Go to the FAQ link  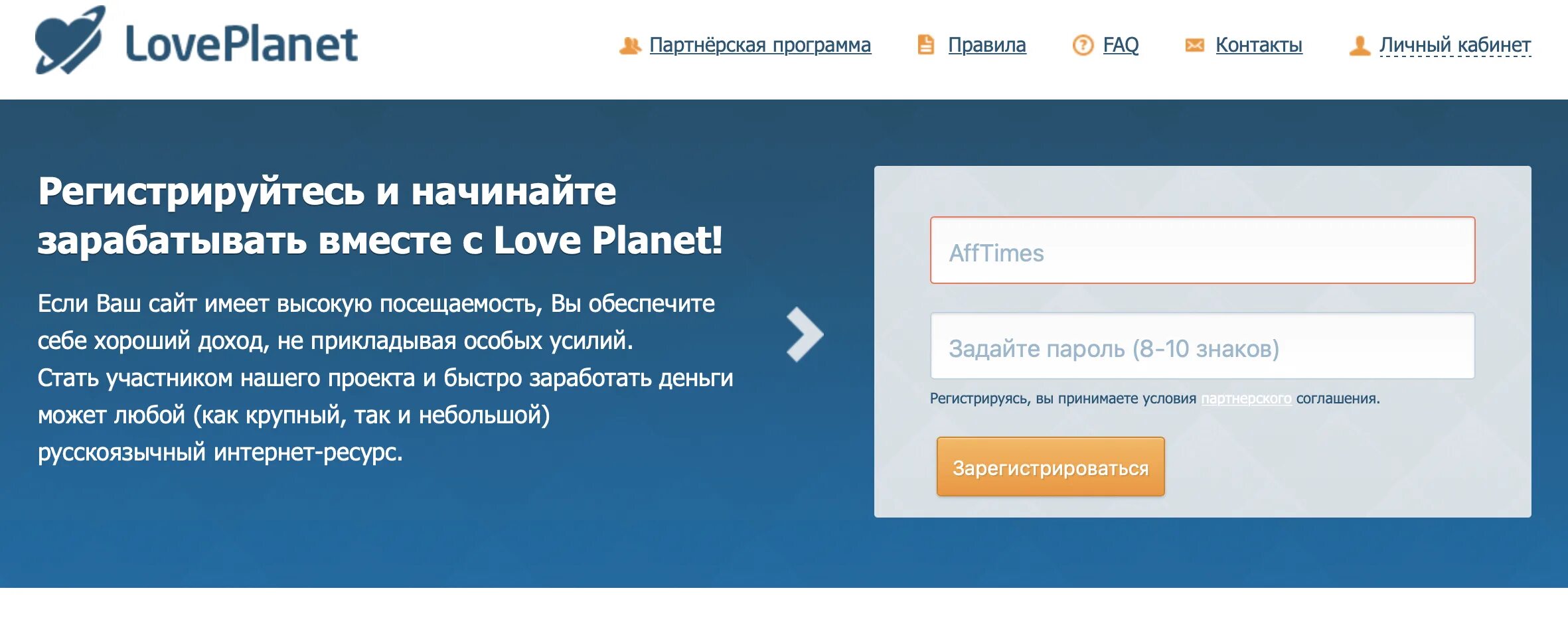point(1121,45)
